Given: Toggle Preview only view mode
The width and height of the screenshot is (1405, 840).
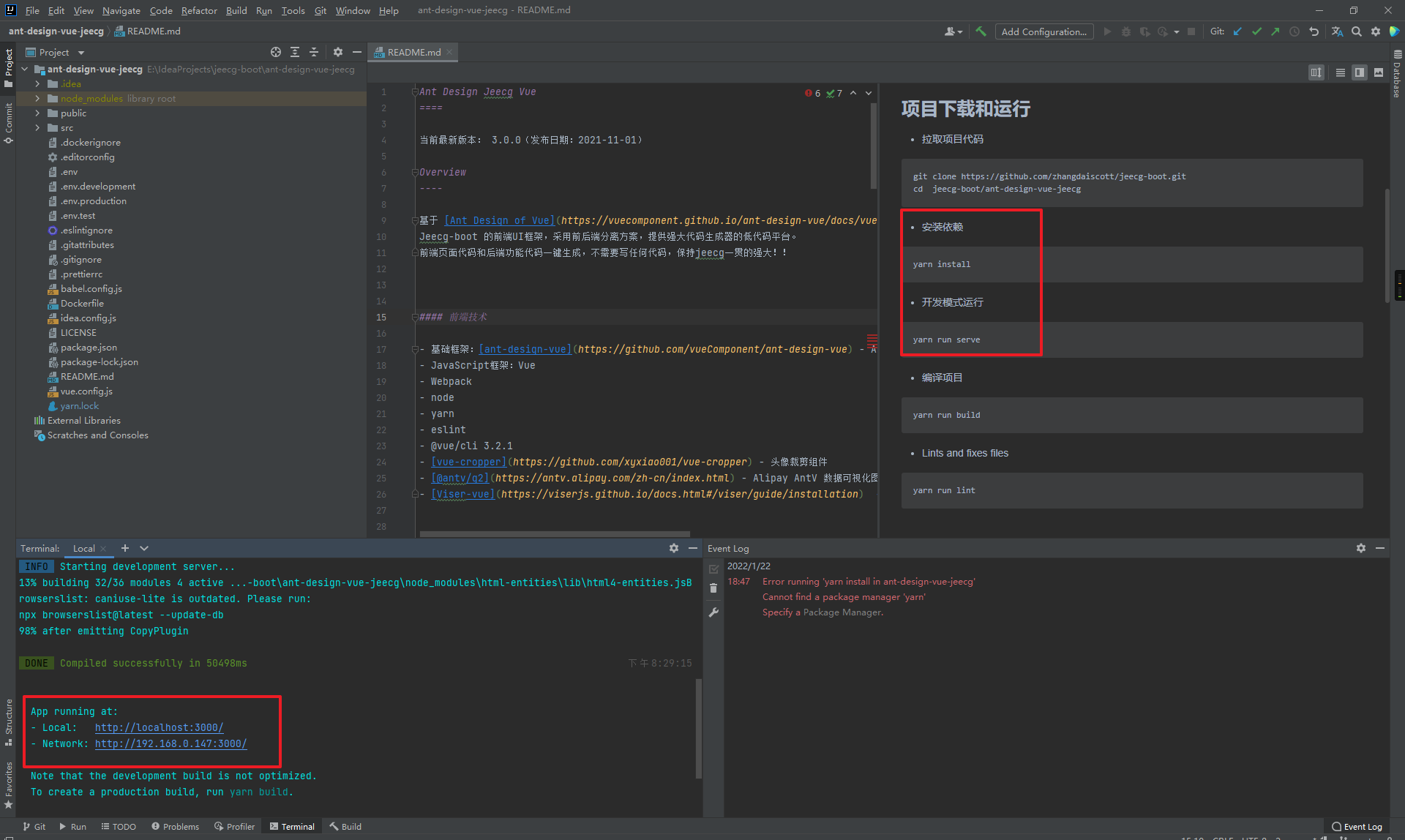Looking at the screenshot, I should 1379,72.
